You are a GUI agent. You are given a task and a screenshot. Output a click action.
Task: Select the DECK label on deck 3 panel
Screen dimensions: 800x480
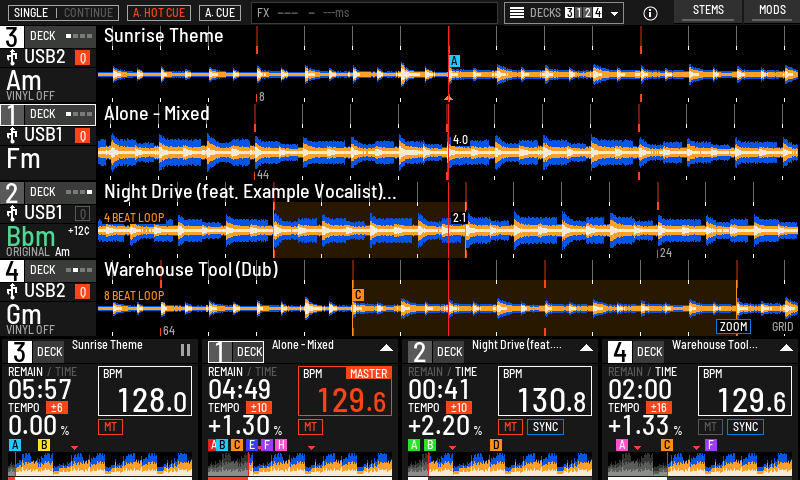pyautogui.click(x=49, y=352)
